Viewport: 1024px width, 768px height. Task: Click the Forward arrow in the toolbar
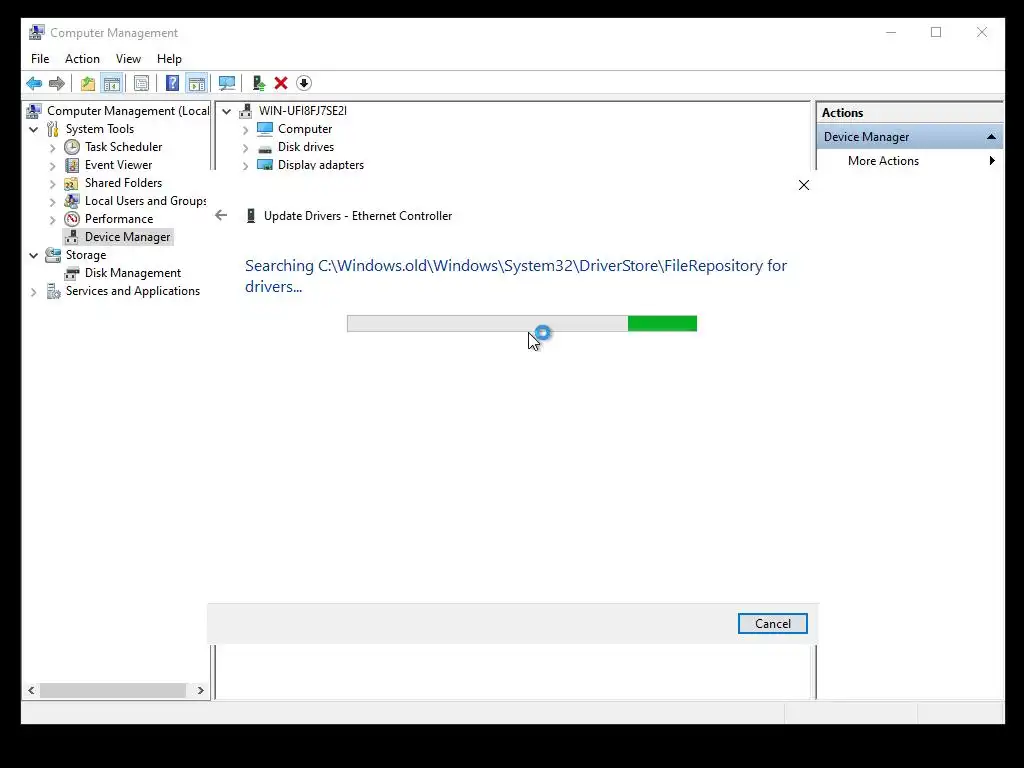click(x=57, y=84)
